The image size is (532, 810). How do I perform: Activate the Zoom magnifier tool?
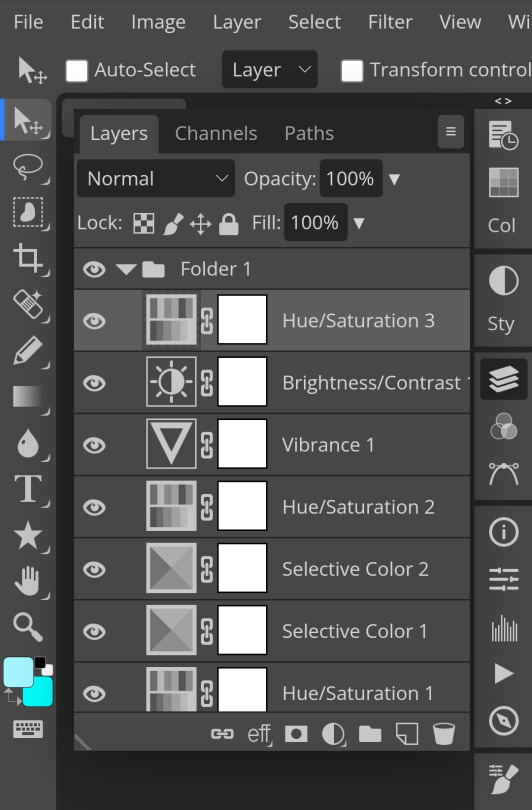(28, 627)
